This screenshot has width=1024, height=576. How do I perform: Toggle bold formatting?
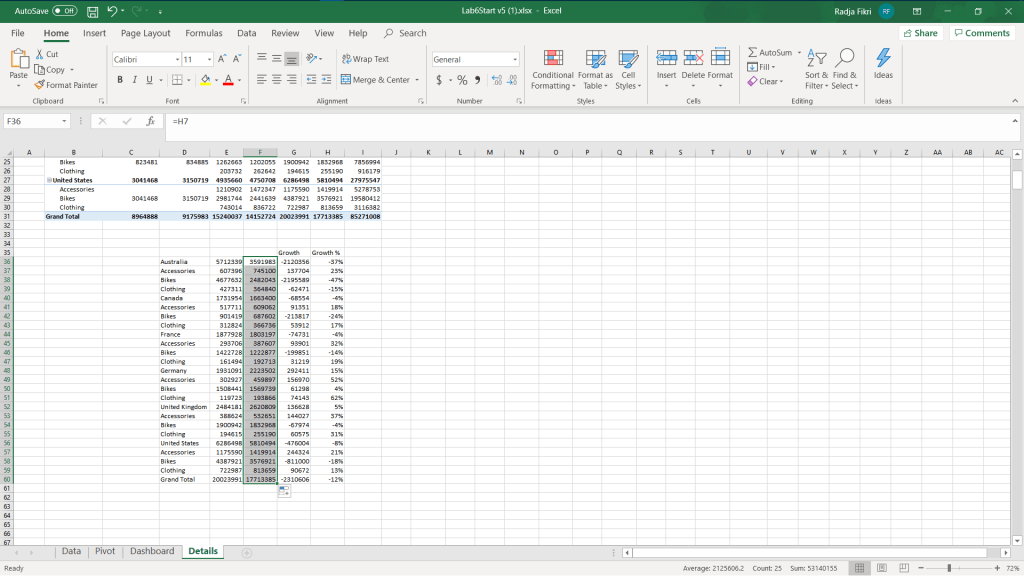120,80
